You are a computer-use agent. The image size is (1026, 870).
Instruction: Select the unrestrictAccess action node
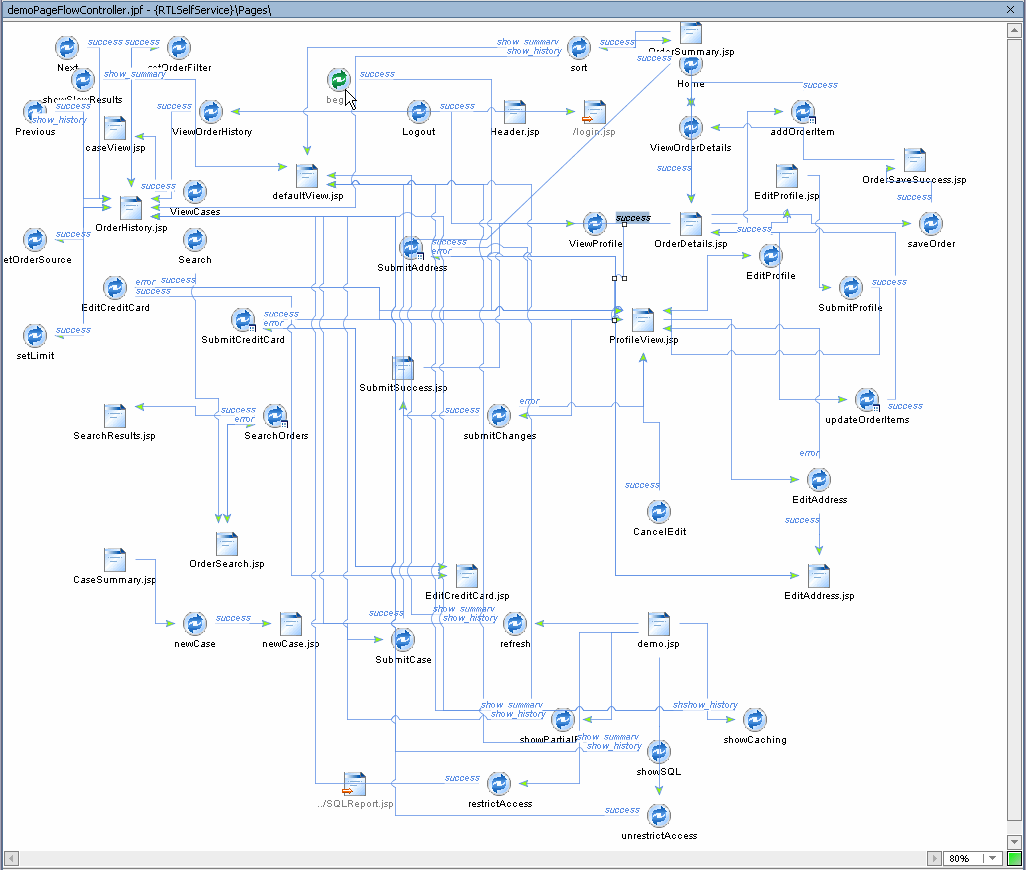(659, 816)
